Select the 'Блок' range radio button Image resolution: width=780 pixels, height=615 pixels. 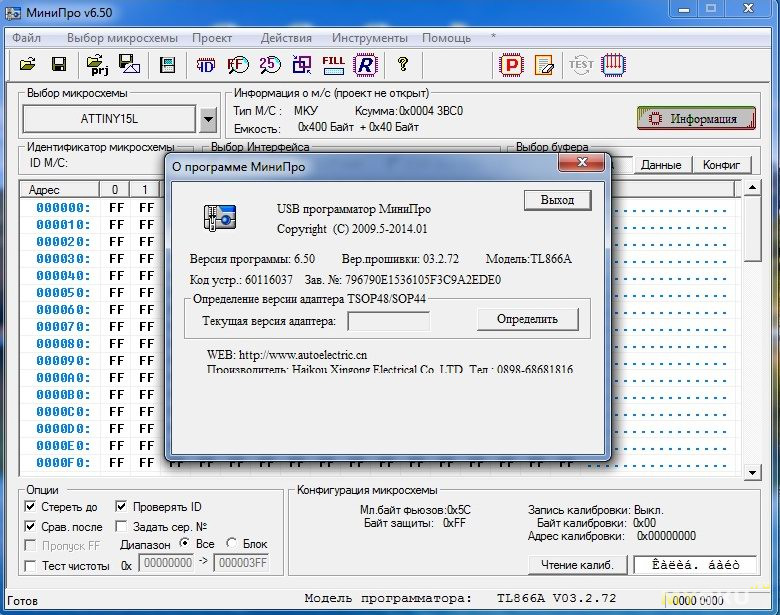231,543
